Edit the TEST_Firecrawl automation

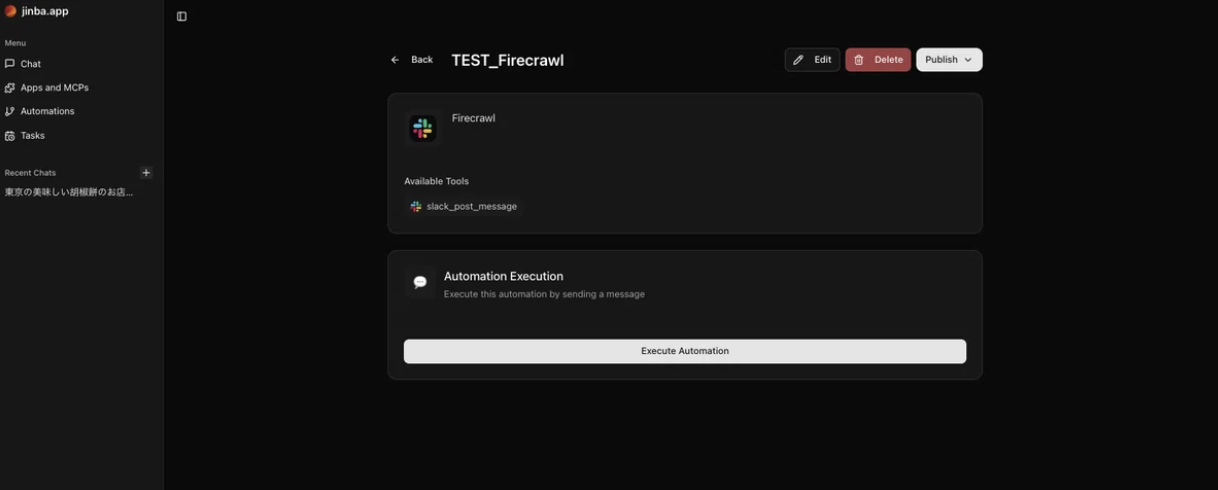tap(812, 60)
